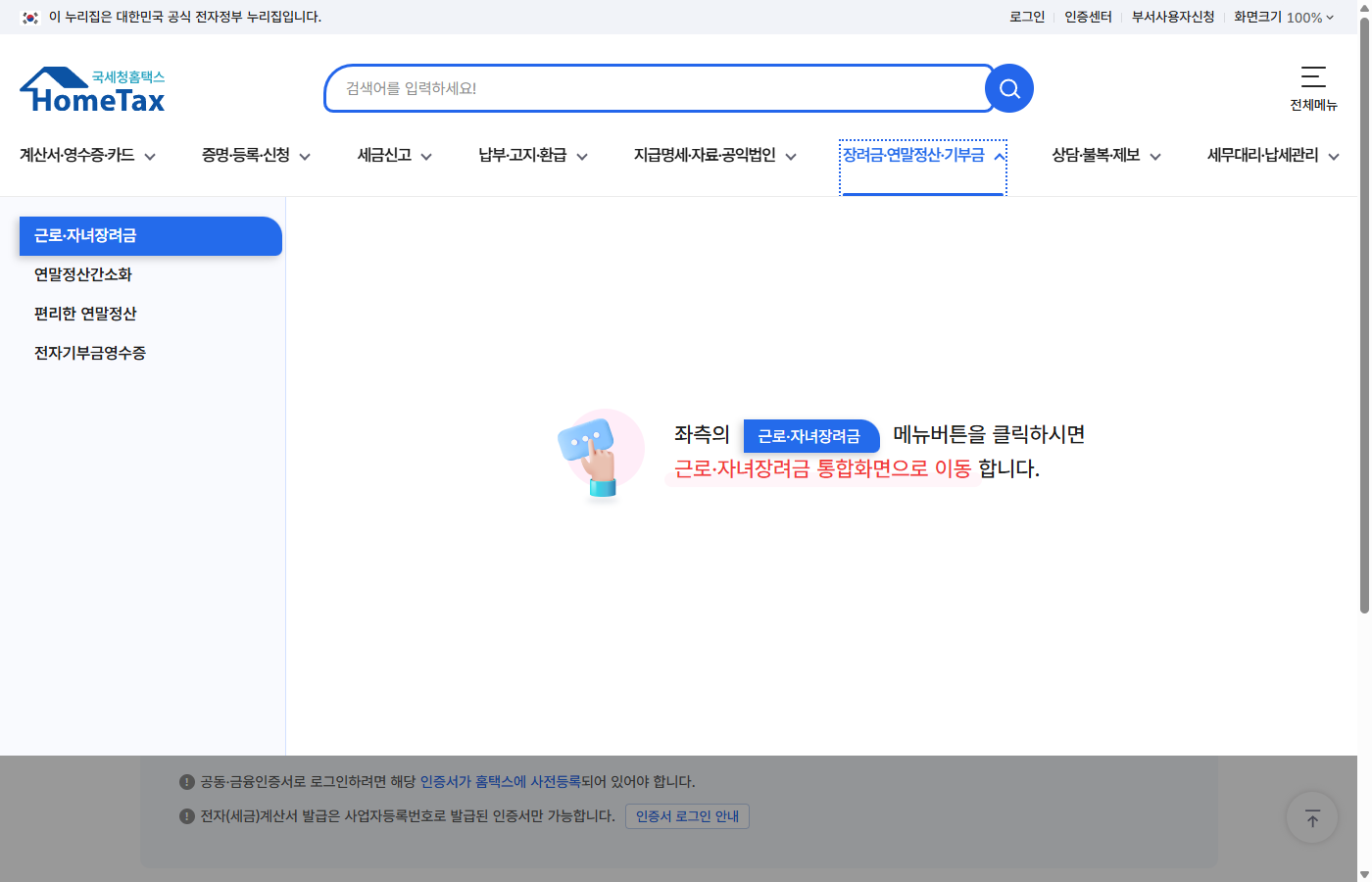Click the scroll-to-top arrow button
The height and width of the screenshot is (882, 1372).
pos(1311,817)
